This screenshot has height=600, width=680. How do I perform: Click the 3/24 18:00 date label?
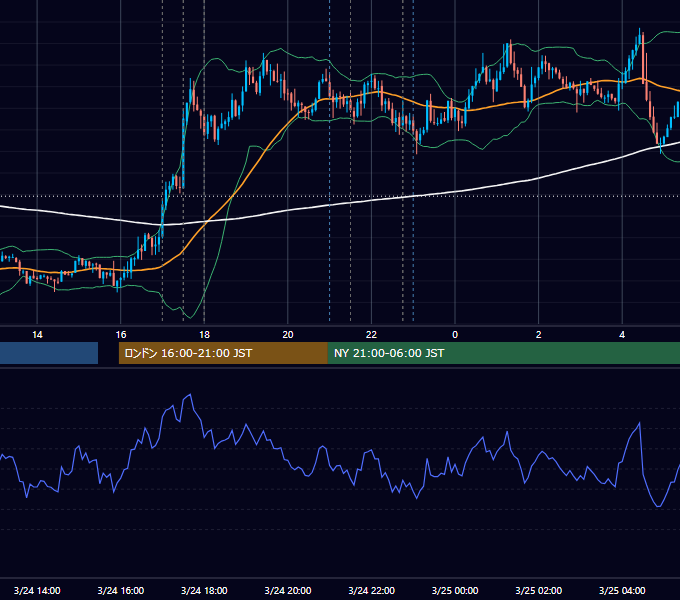204,590
